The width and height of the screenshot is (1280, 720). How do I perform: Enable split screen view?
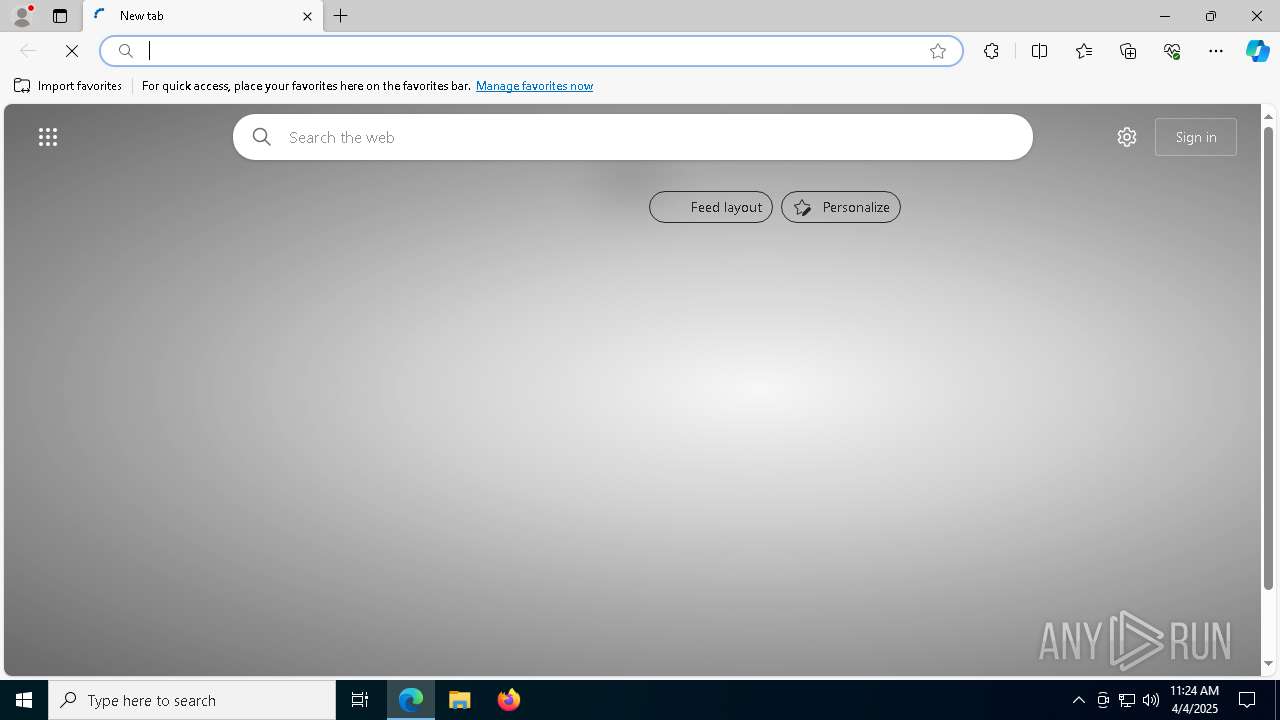1040,51
